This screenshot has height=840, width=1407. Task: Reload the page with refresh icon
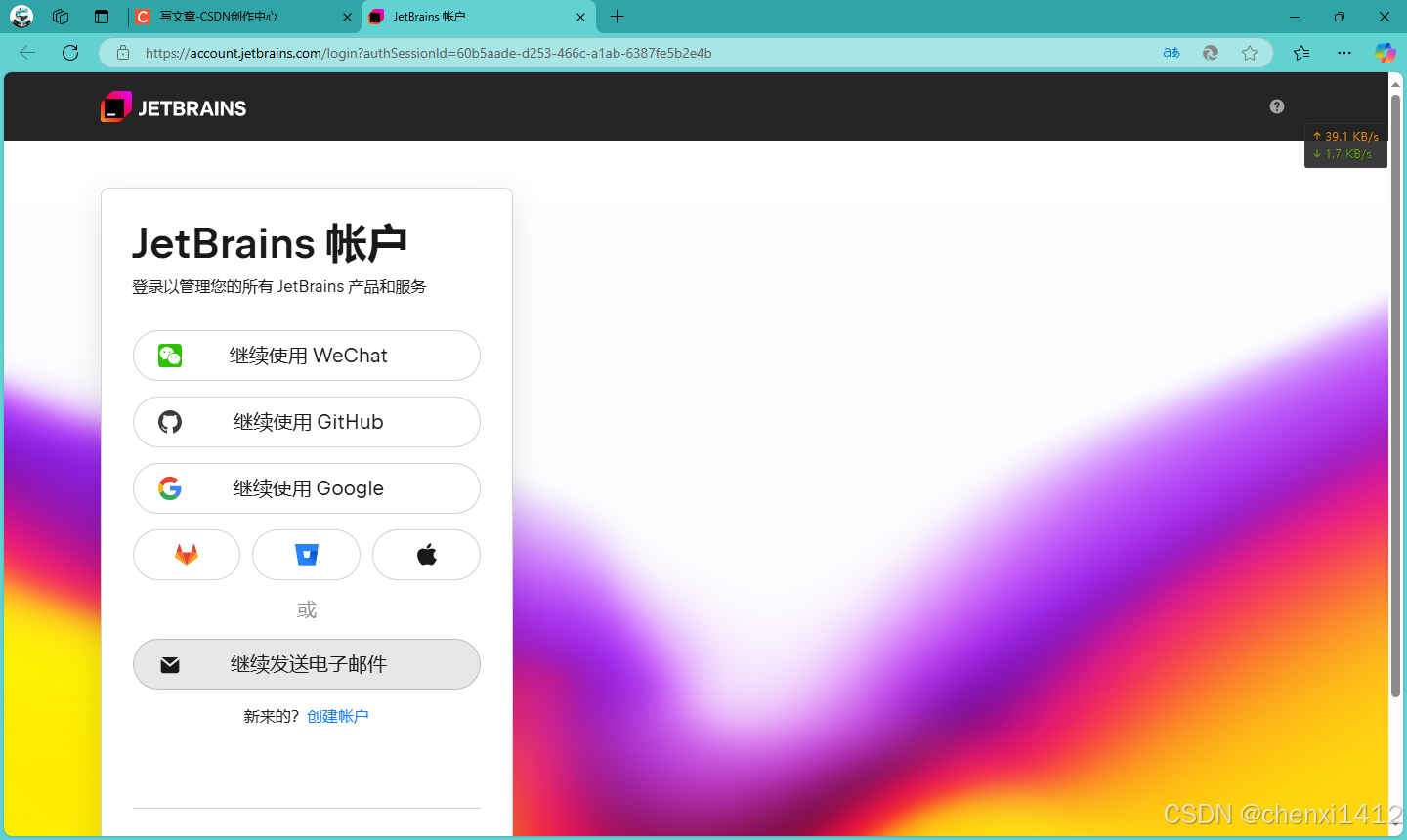click(x=70, y=53)
